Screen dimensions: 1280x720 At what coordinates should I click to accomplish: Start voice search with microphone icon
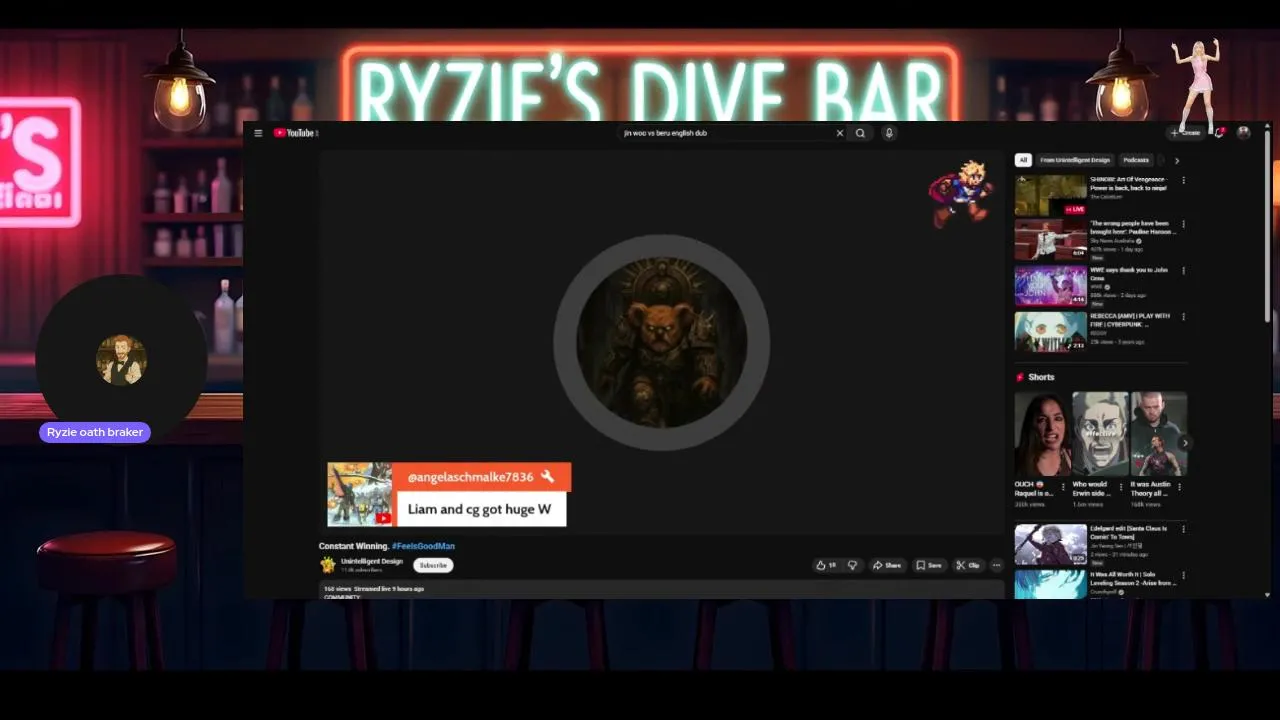(x=889, y=133)
